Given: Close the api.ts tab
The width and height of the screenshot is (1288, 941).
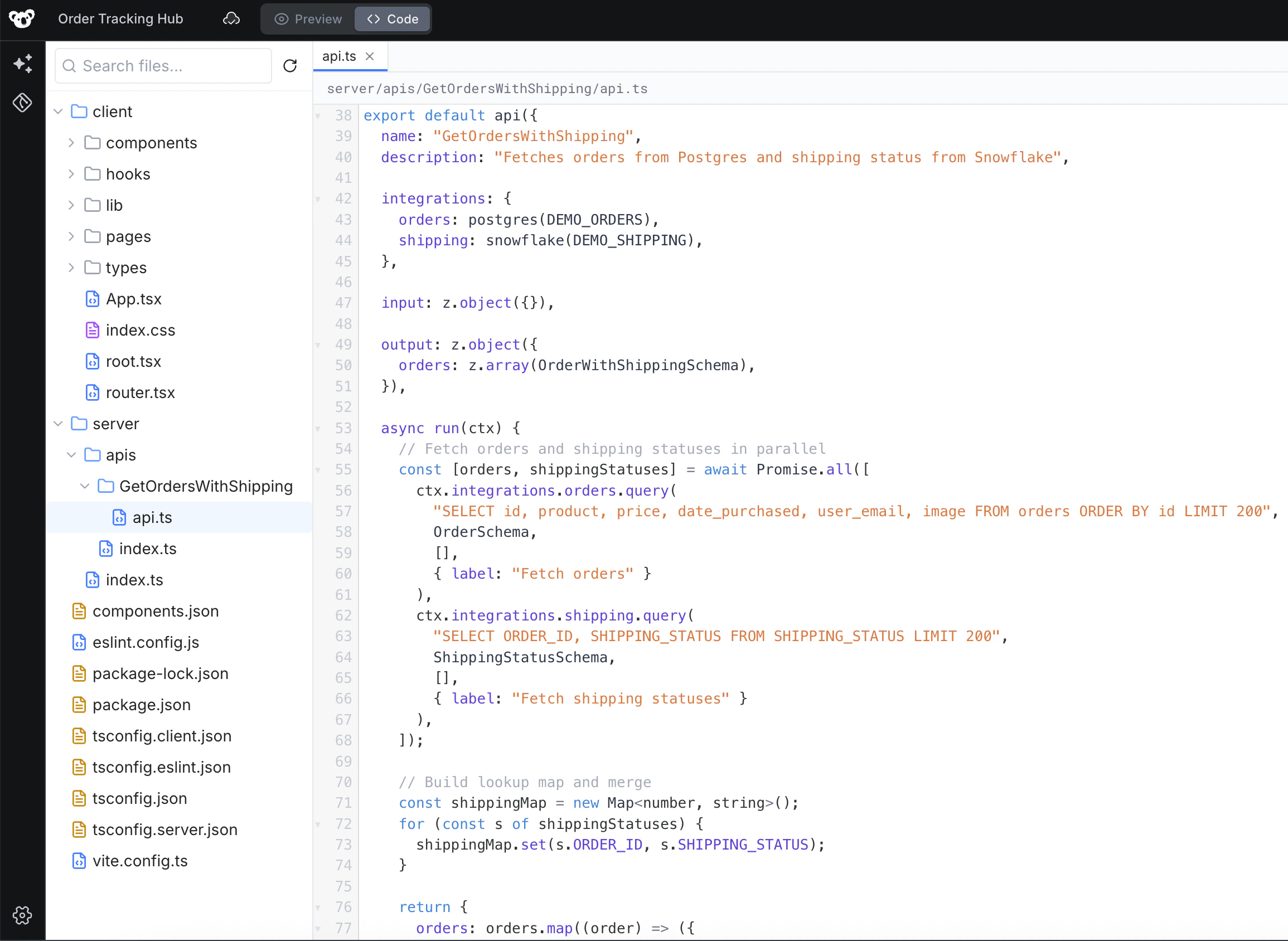Looking at the screenshot, I should click(x=369, y=56).
